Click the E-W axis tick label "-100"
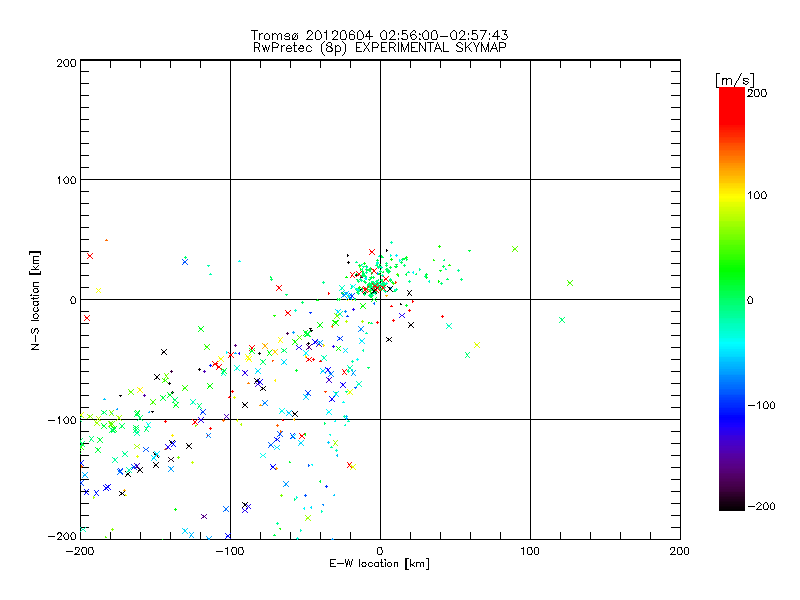The height and width of the screenshot is (600, 800). 230,551
